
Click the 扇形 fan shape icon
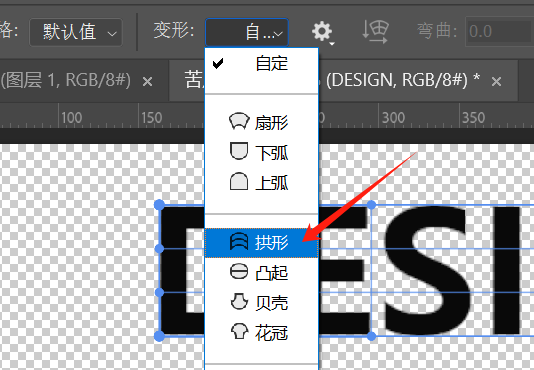point(239,121)
